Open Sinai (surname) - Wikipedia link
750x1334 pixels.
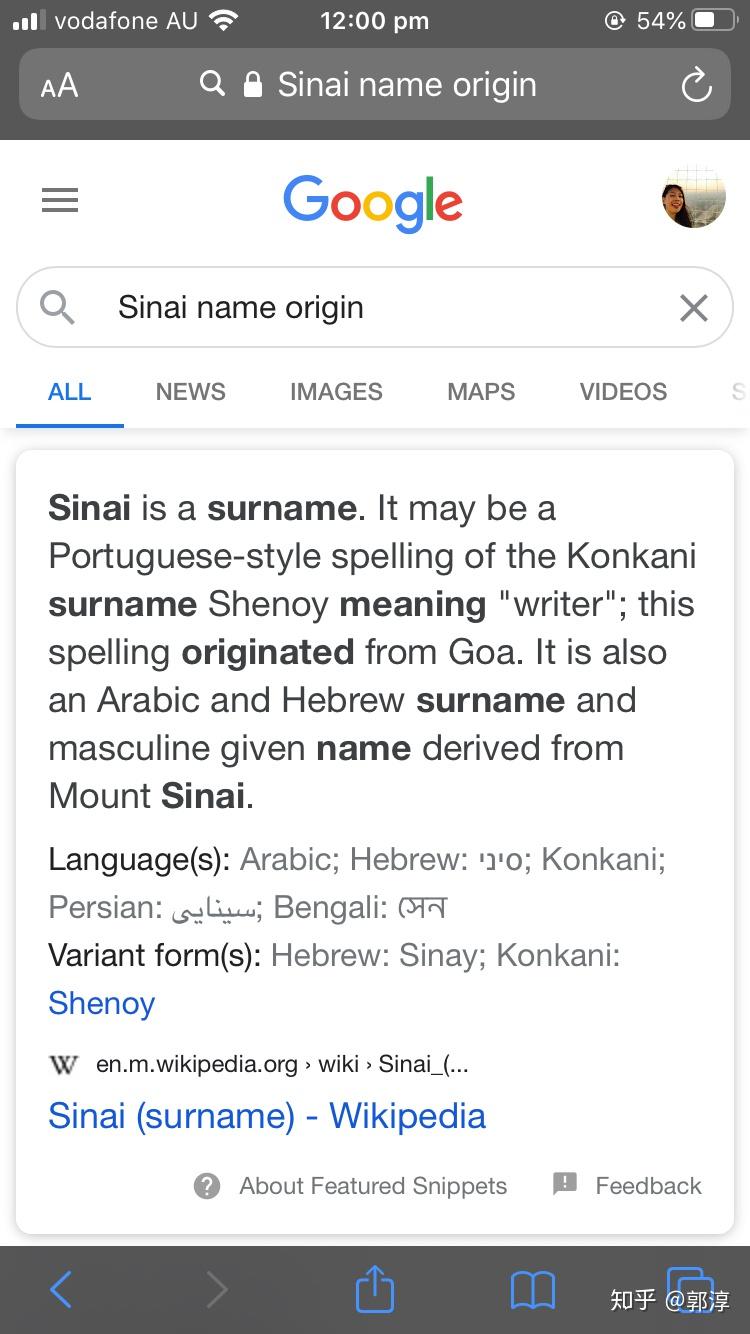click(267, 1116)
